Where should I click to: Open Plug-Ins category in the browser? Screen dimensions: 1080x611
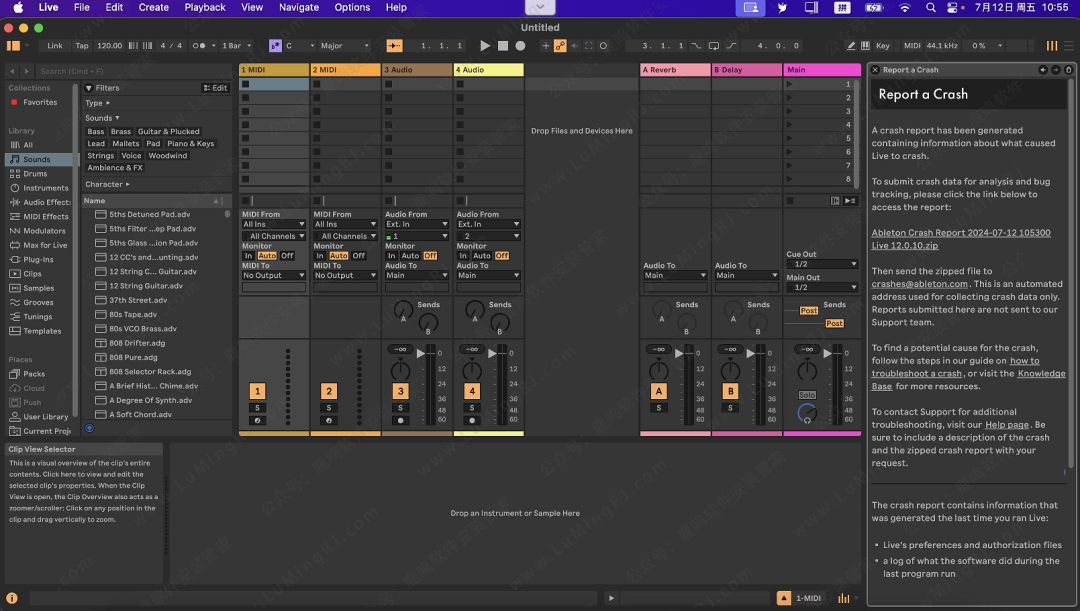pos(38,259)
